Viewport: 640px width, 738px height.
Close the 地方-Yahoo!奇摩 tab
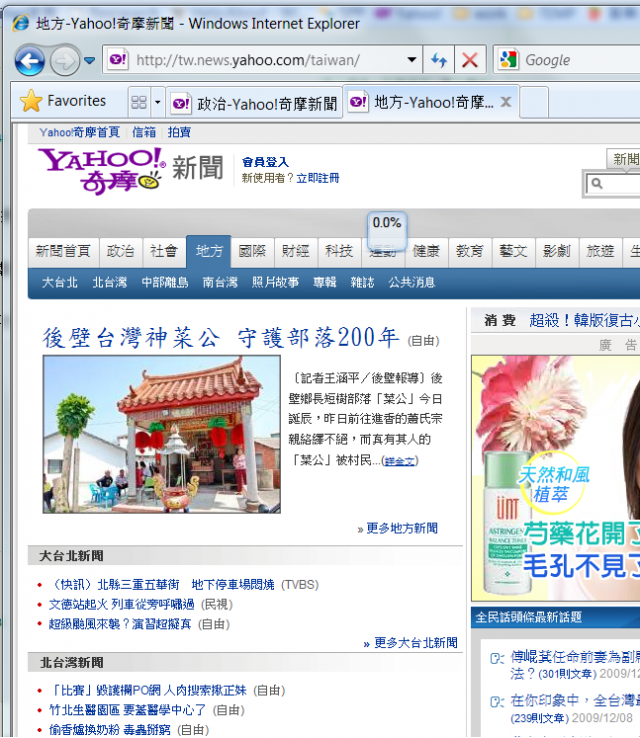tap(506, 102)
